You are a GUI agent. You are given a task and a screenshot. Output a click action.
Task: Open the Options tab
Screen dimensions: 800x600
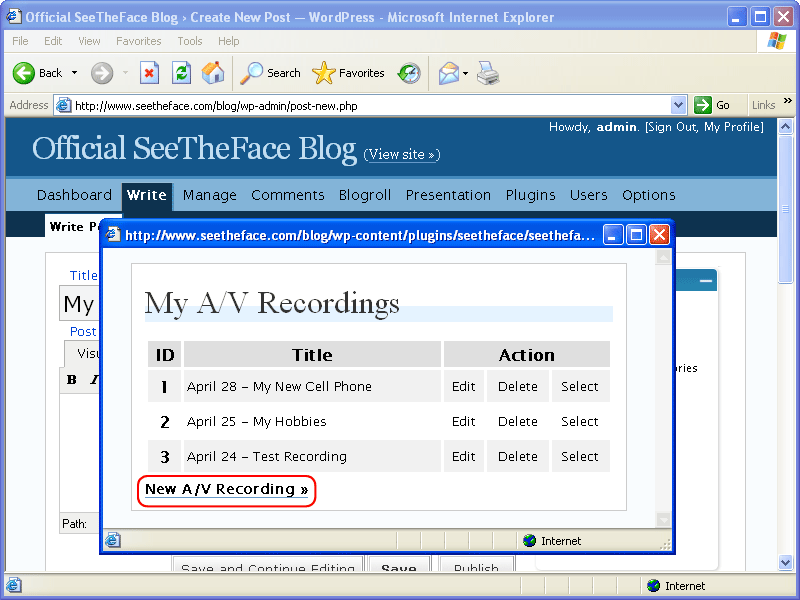(x=648, y=195)
